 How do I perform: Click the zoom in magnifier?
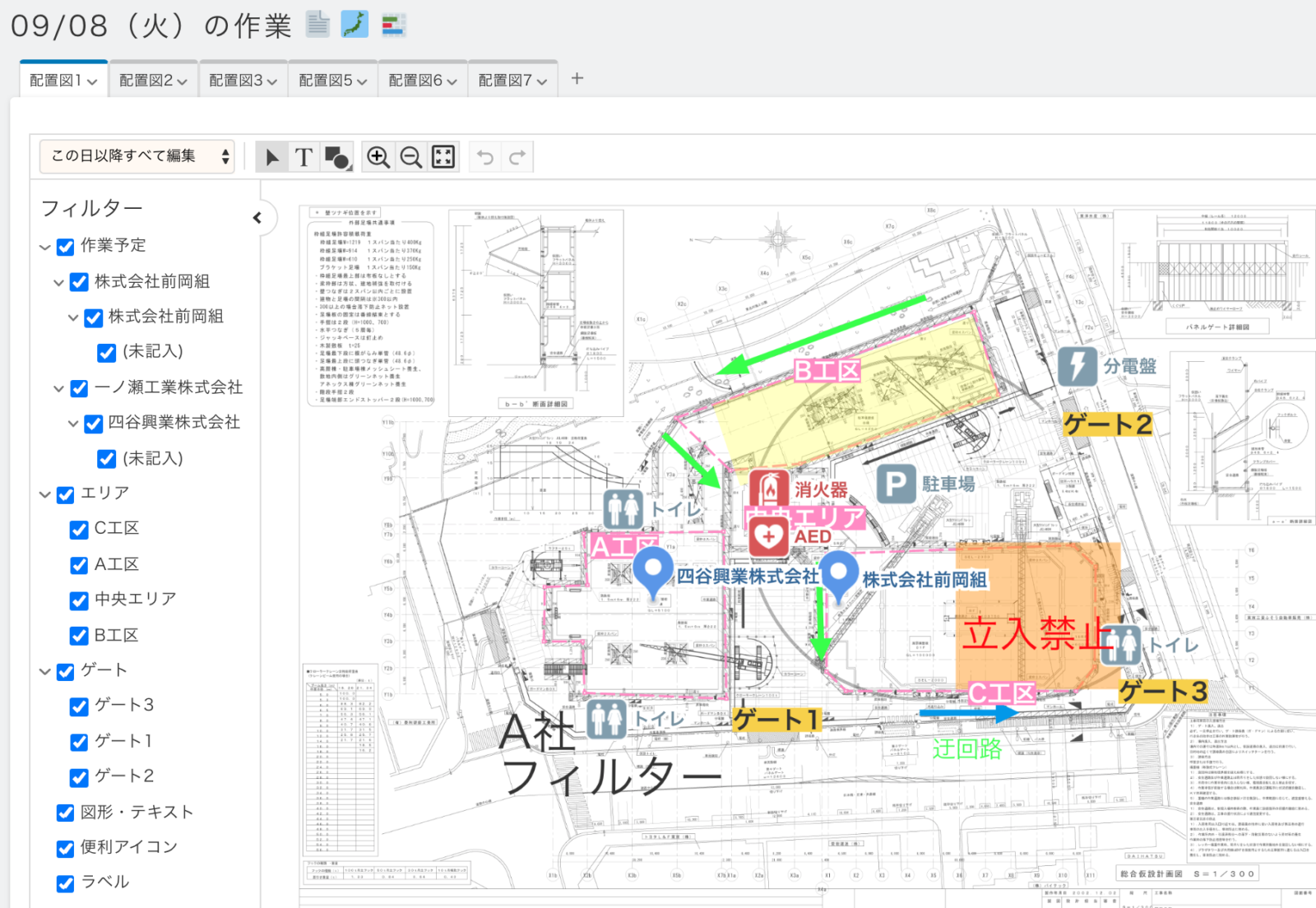tap(378, 156)
